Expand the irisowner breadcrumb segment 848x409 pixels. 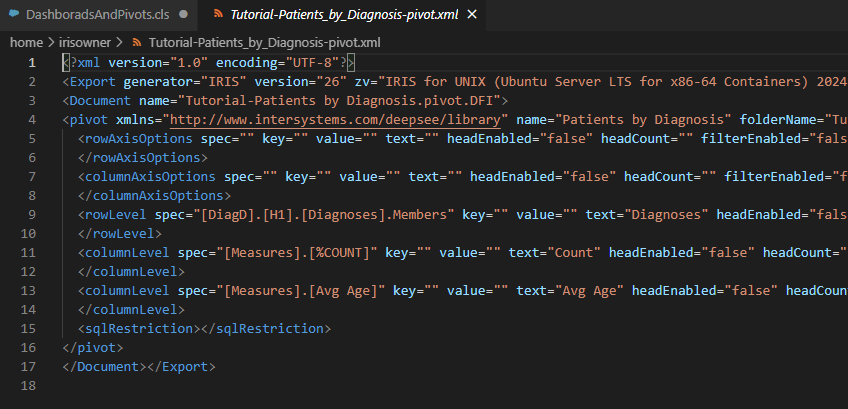(84, 43)
